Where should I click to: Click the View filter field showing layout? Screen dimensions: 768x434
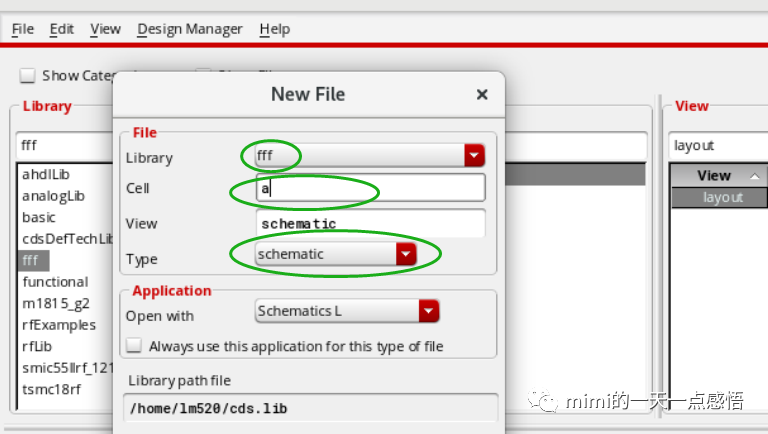[x=719, y=145]
